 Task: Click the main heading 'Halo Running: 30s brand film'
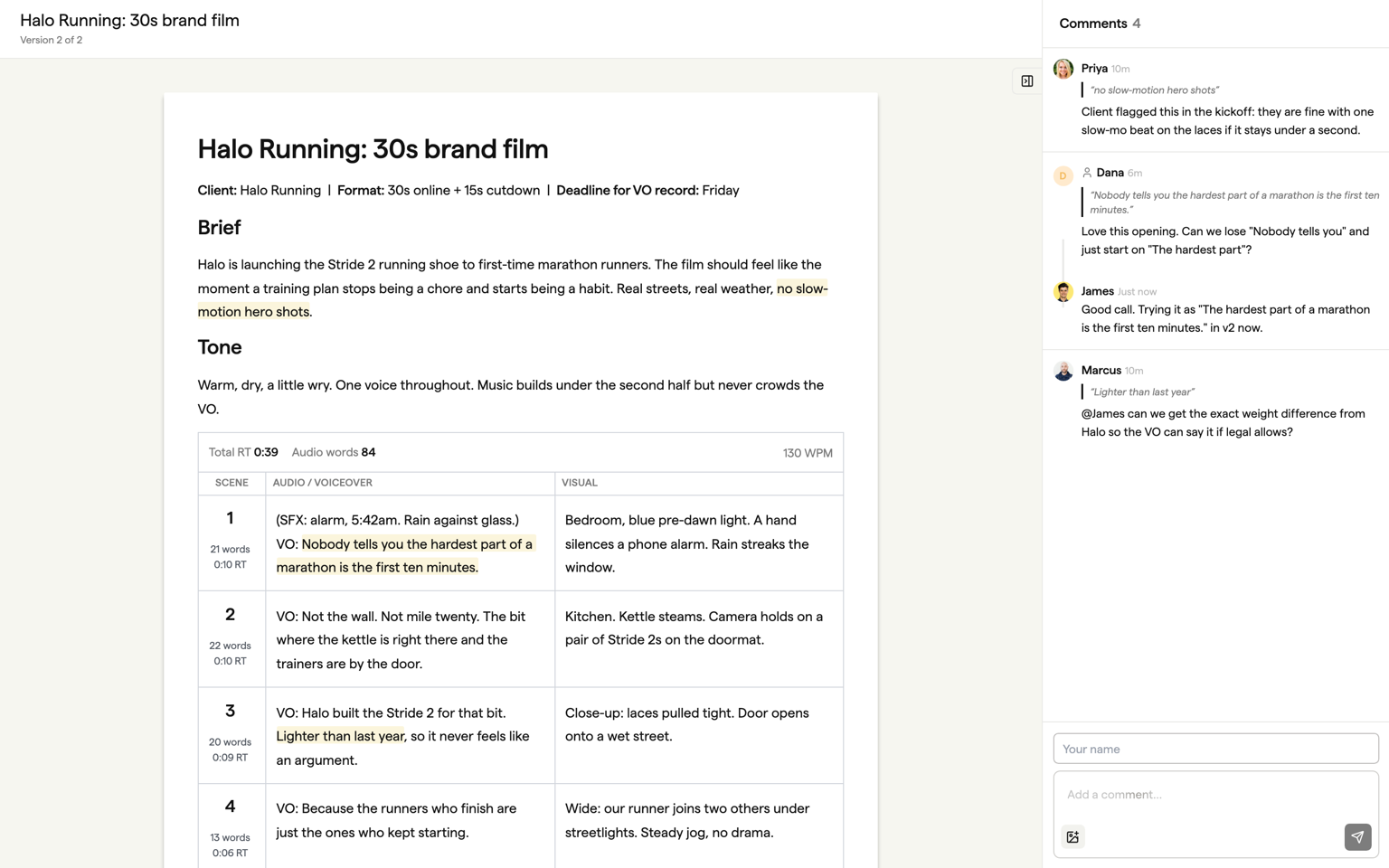point(373,149)
